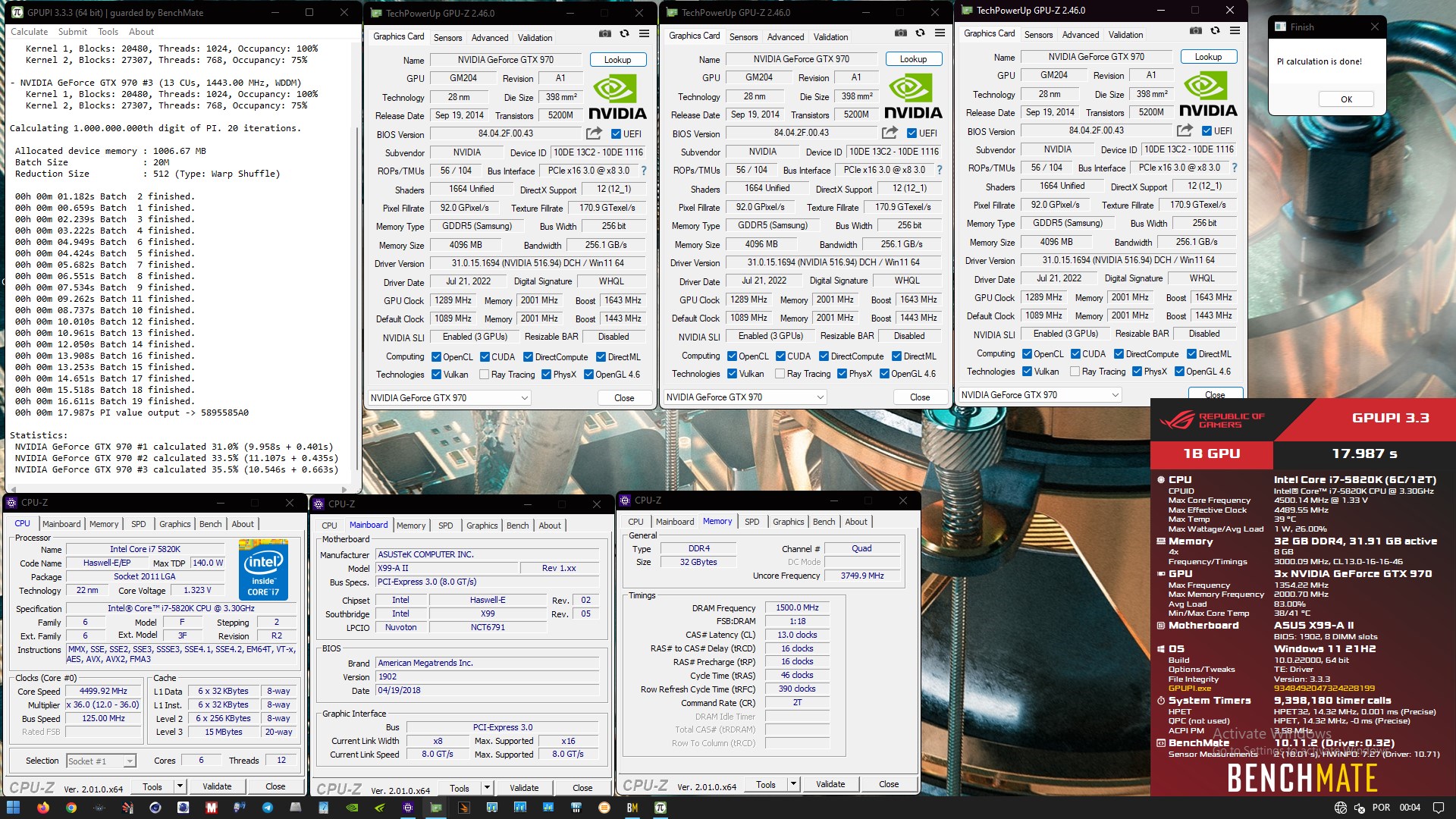Click the POR language indicator in tray
Screen dimensions: 1456x819
point(1382,808)
